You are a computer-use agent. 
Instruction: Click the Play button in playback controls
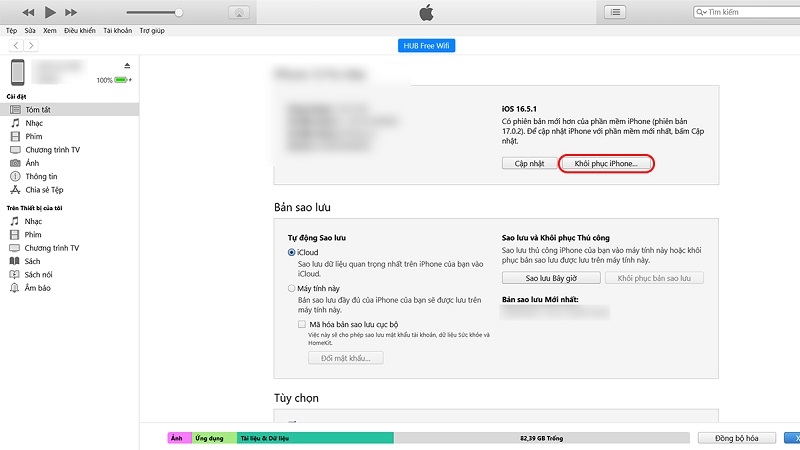point(50,12)
